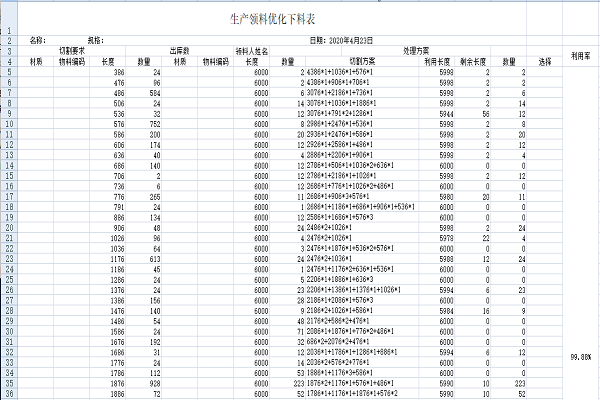Select row header 27

(x=9, y=300)
